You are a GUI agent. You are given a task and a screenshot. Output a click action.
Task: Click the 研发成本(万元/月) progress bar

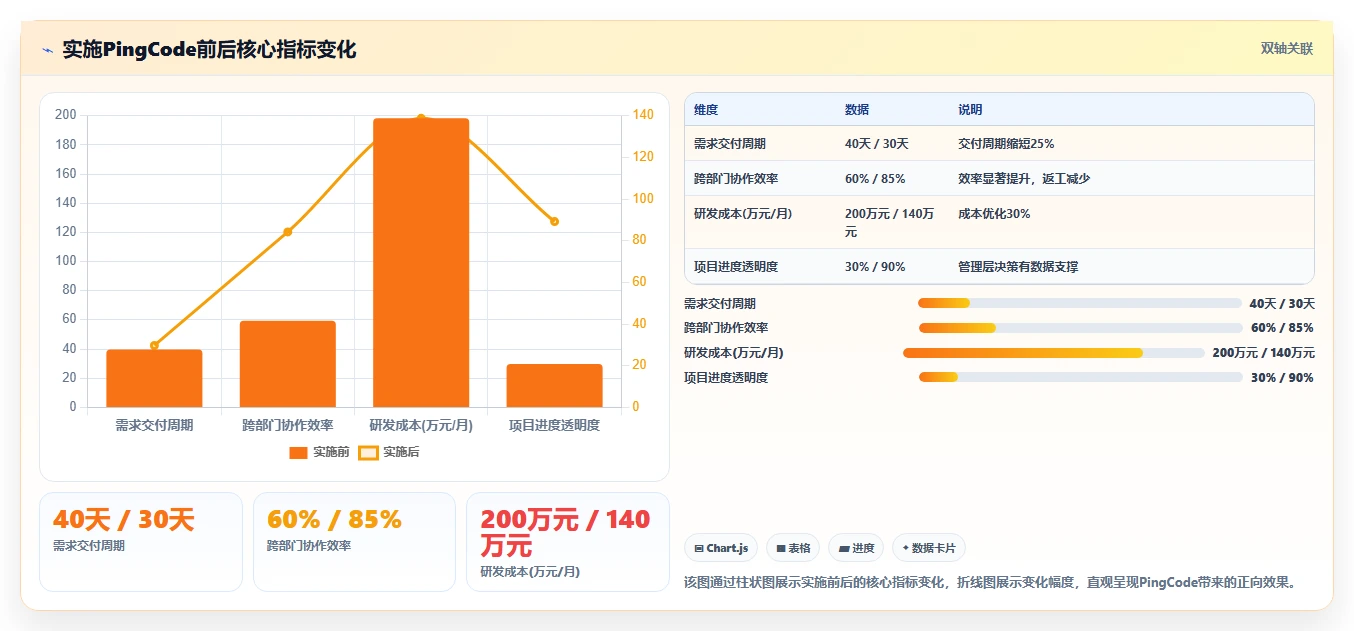pyautogui.click(x=1054, y=353)
